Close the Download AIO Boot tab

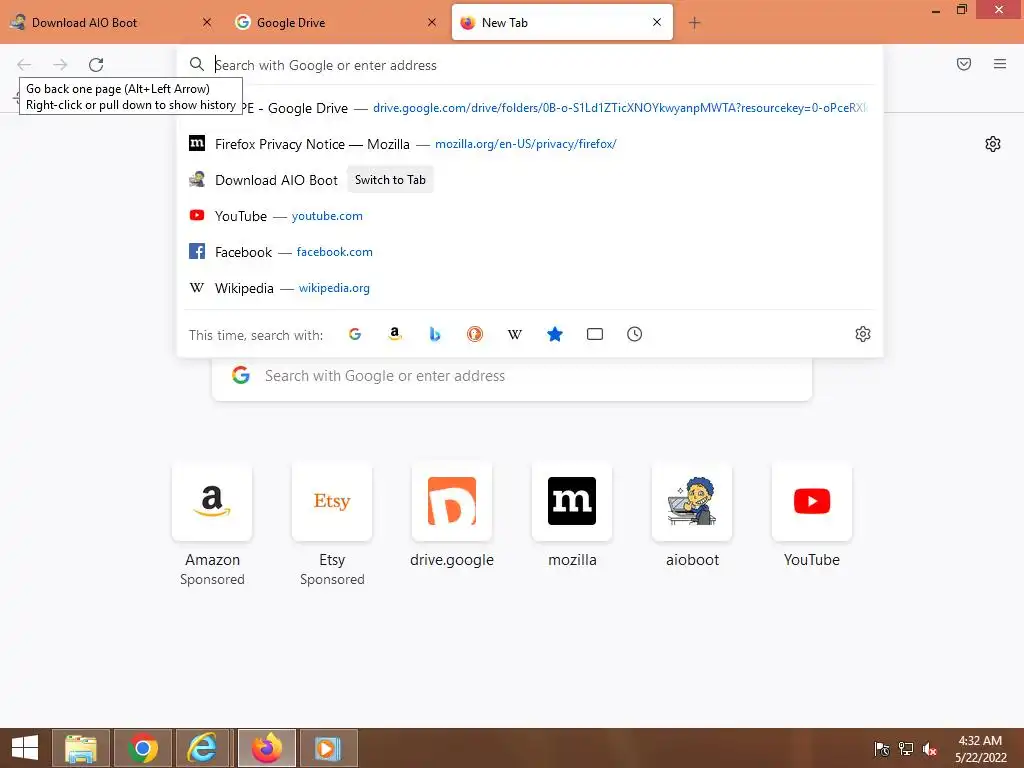pos(207,22)
